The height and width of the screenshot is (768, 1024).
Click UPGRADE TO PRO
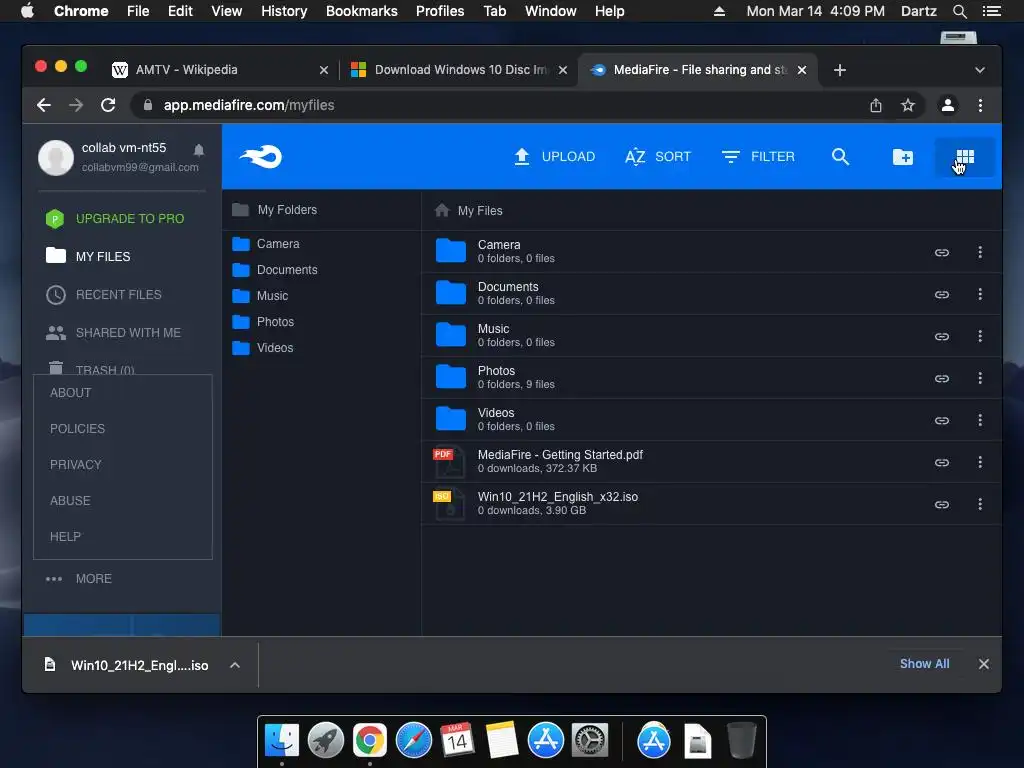tap(115, 219)
